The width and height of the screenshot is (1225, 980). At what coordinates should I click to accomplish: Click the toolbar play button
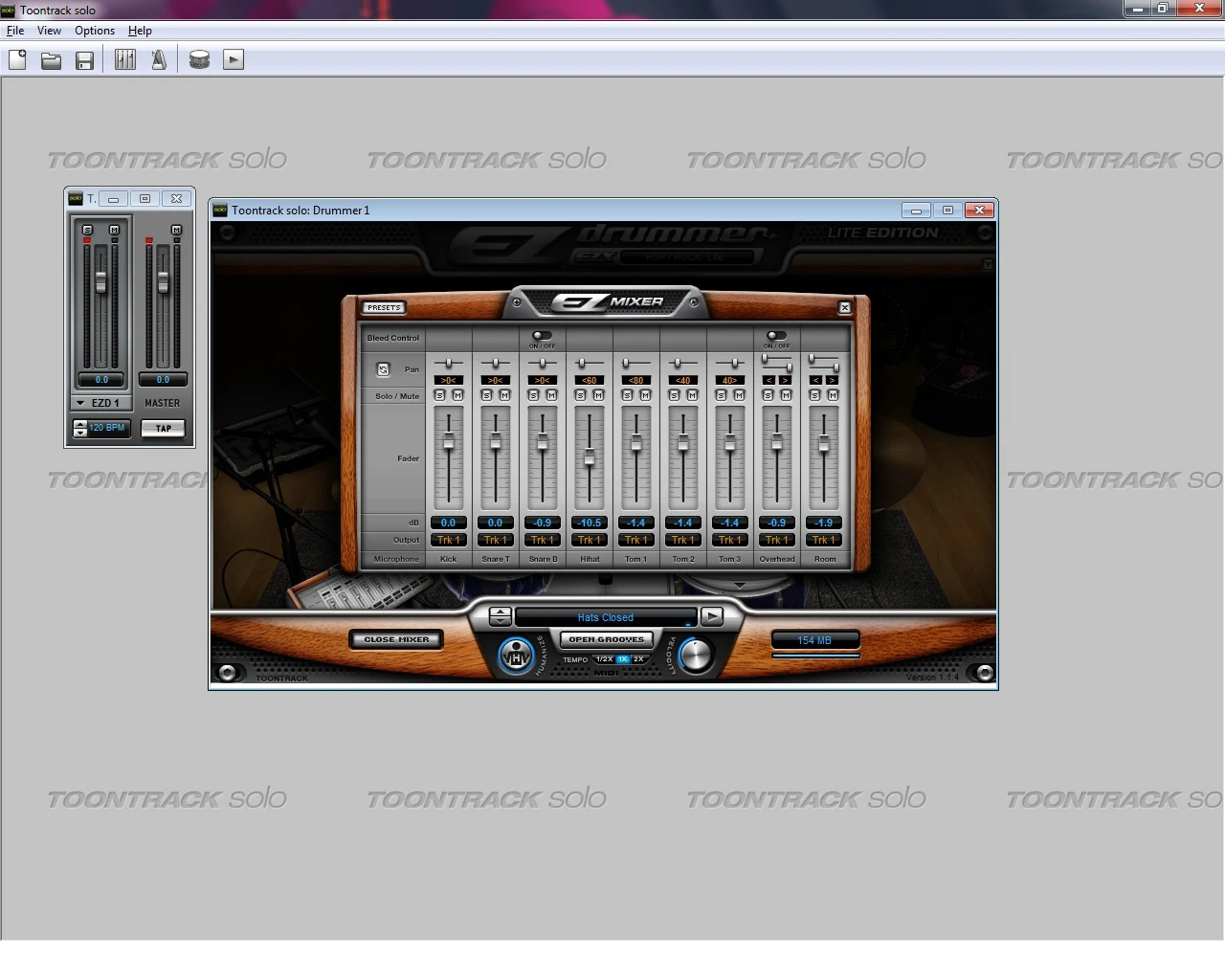234,60
